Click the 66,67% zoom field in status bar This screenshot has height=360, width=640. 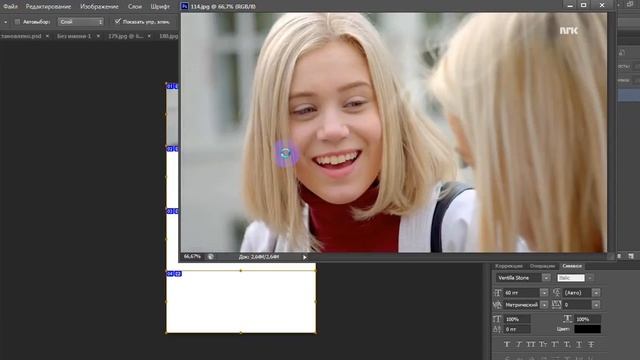pos(192,257)
